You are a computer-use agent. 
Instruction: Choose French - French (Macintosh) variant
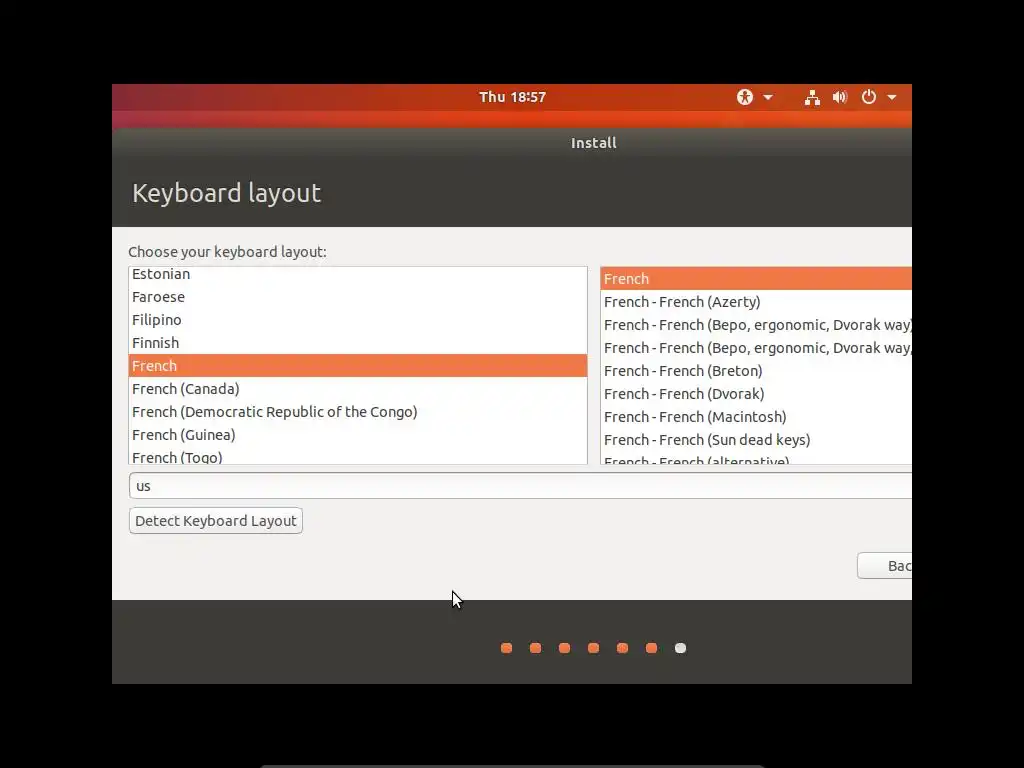[x=756, y=417]
